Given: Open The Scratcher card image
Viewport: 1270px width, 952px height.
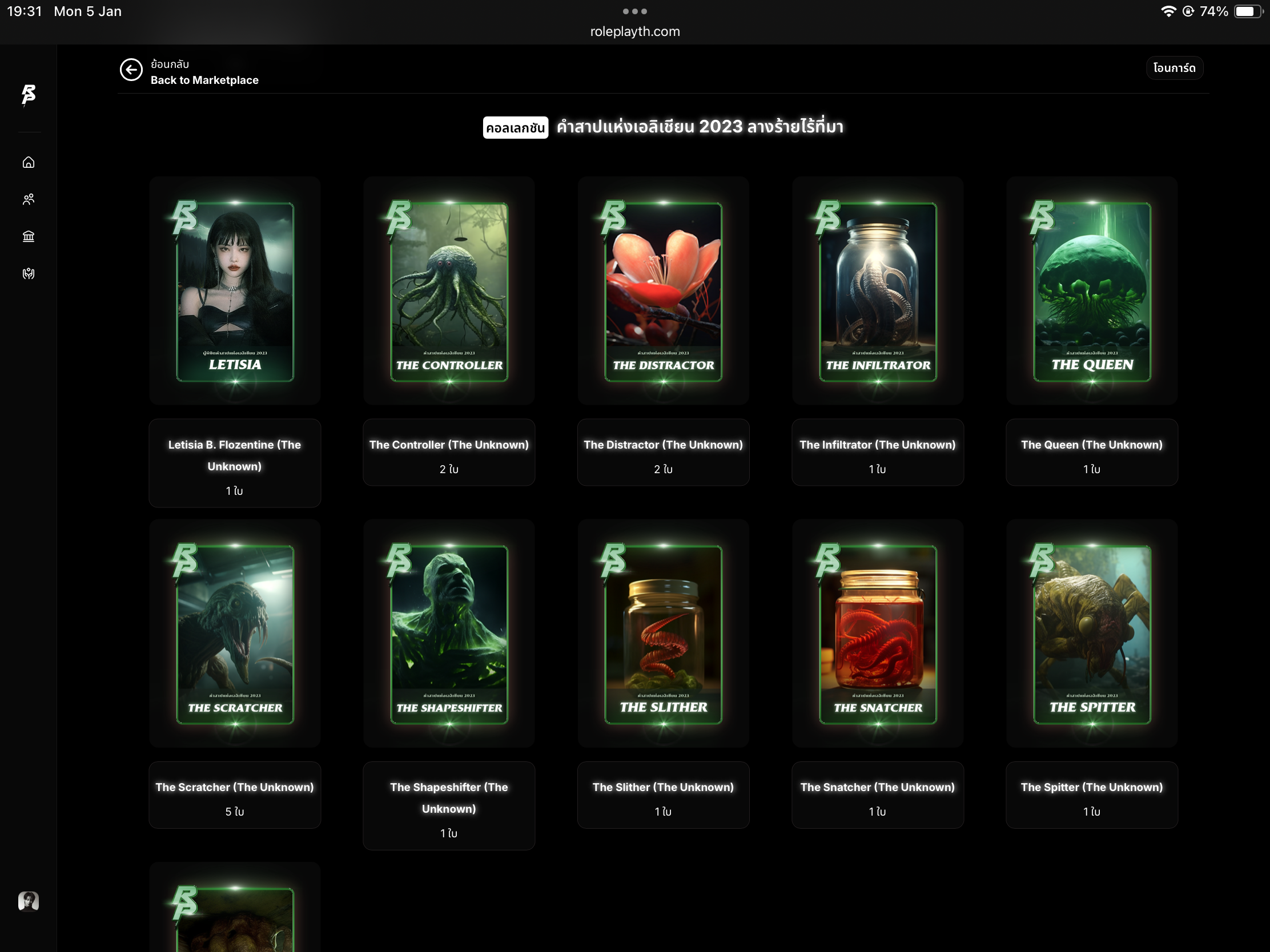Looking at the screenshot, I should (235, 634).
